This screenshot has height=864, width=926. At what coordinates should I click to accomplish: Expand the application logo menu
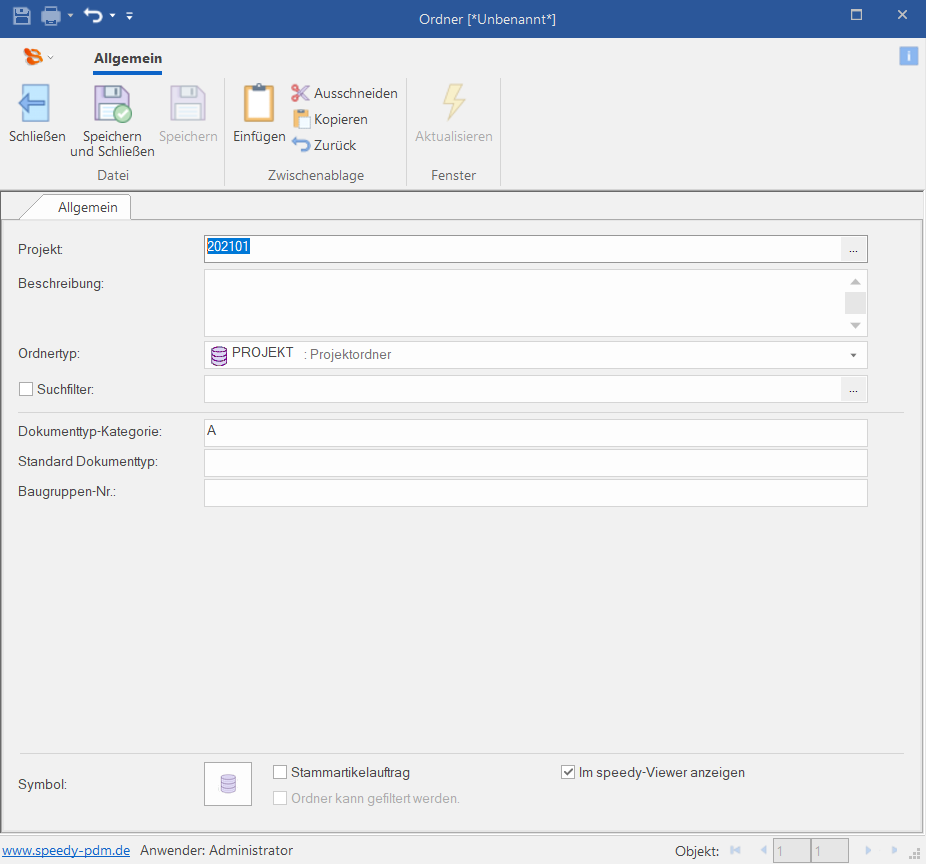click(38, 58)
